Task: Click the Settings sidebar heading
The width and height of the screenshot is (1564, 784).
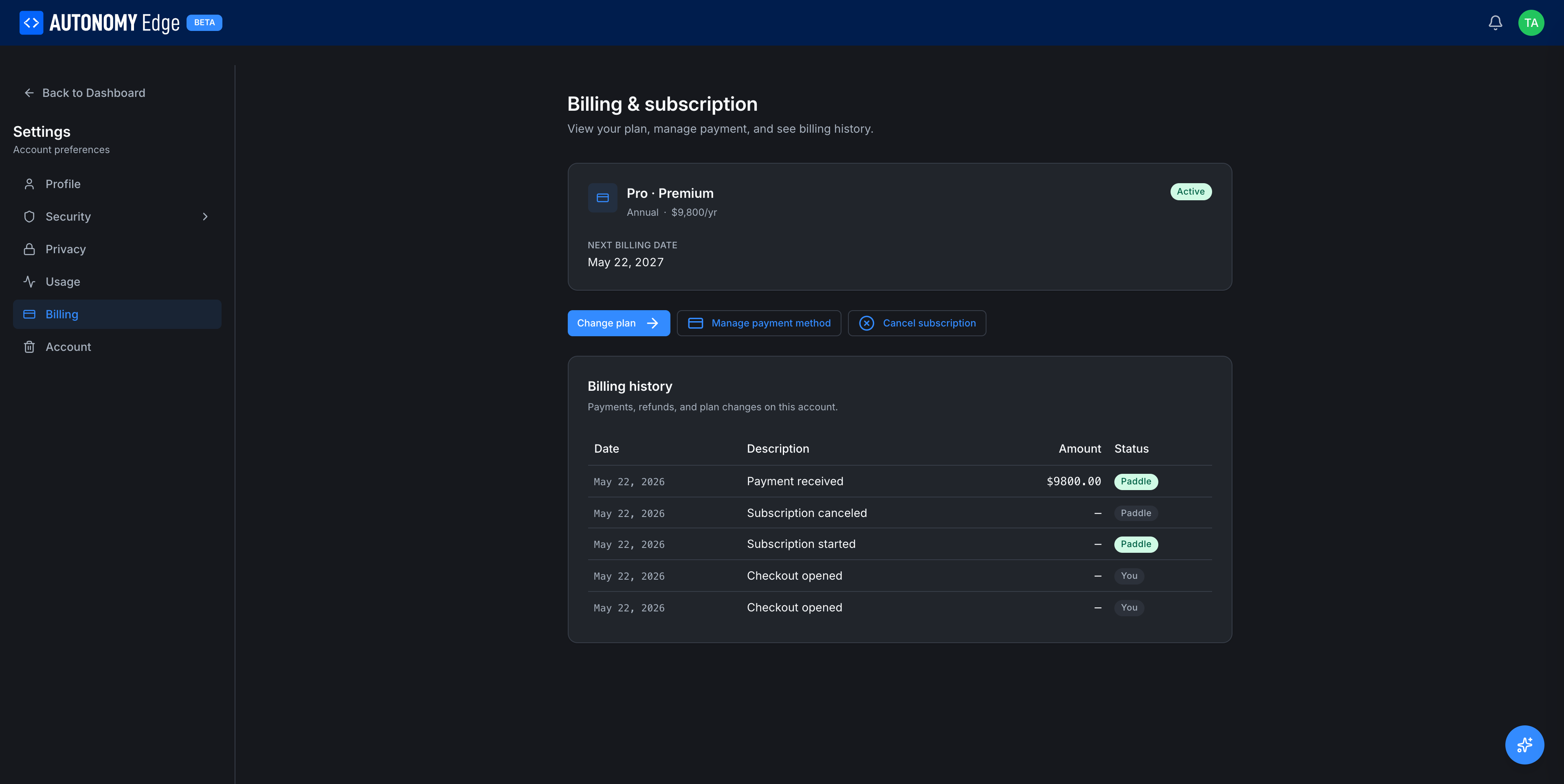Action: (x=42, y=132)
